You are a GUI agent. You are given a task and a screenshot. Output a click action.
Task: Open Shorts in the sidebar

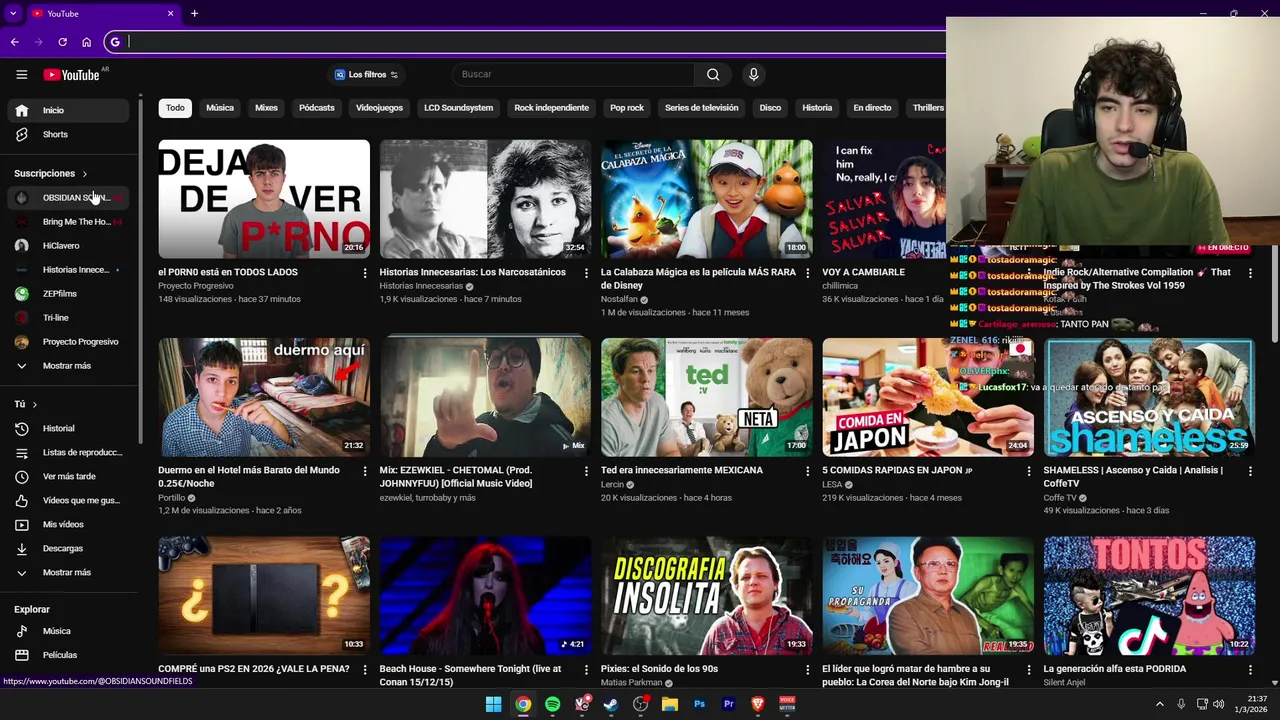click(x=68, y=134)
